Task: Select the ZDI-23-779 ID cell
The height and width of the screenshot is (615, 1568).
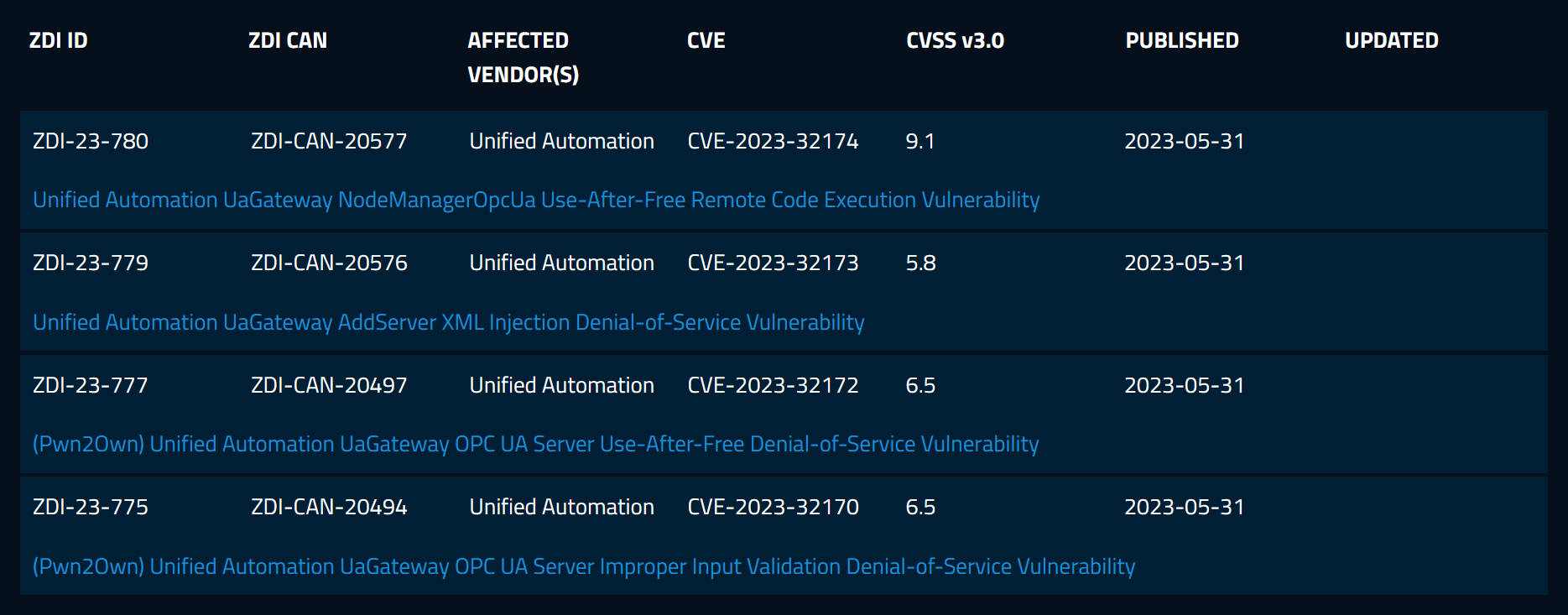Action: (x=91, y=263)
